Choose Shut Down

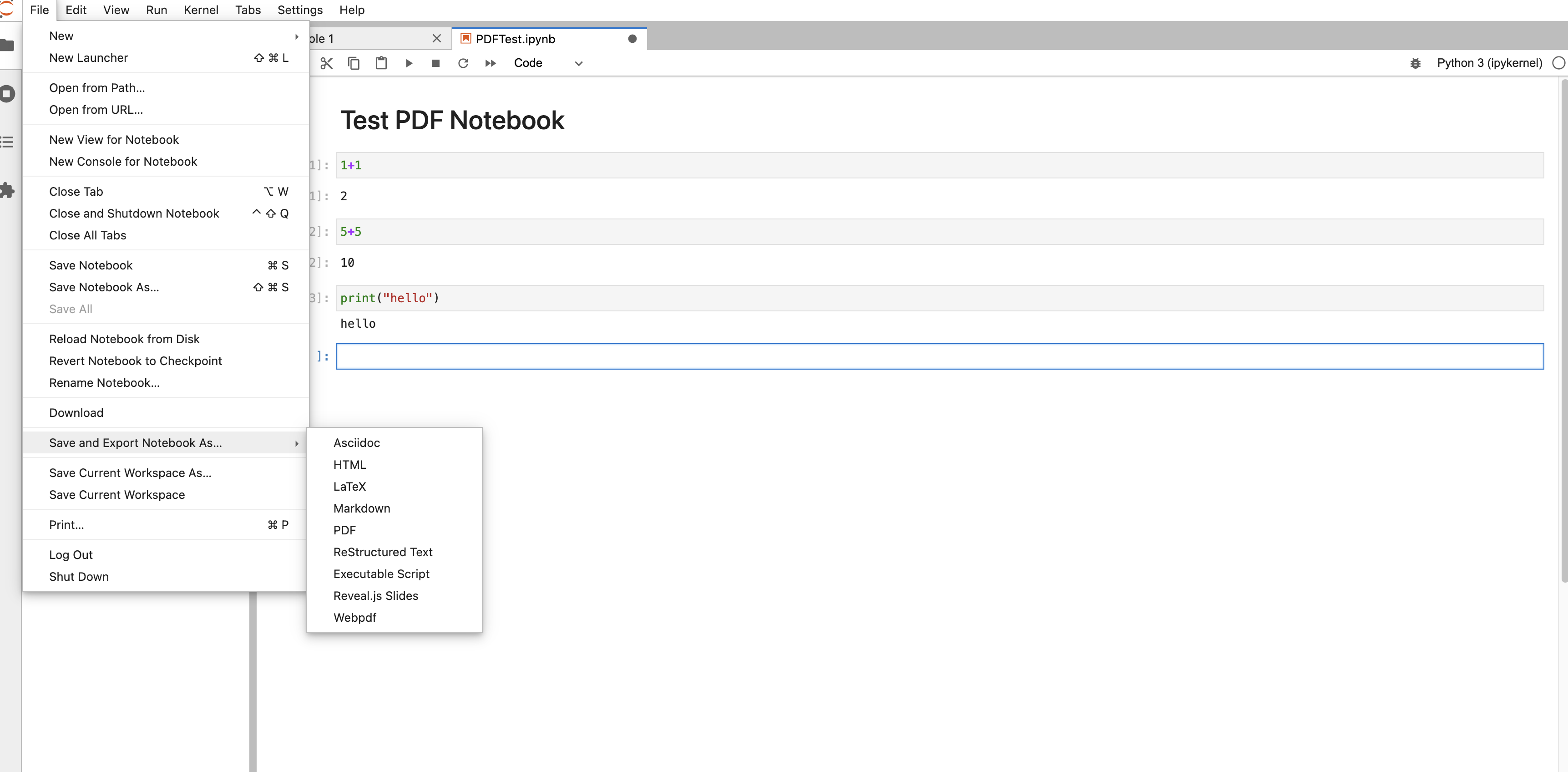(166, 577)
